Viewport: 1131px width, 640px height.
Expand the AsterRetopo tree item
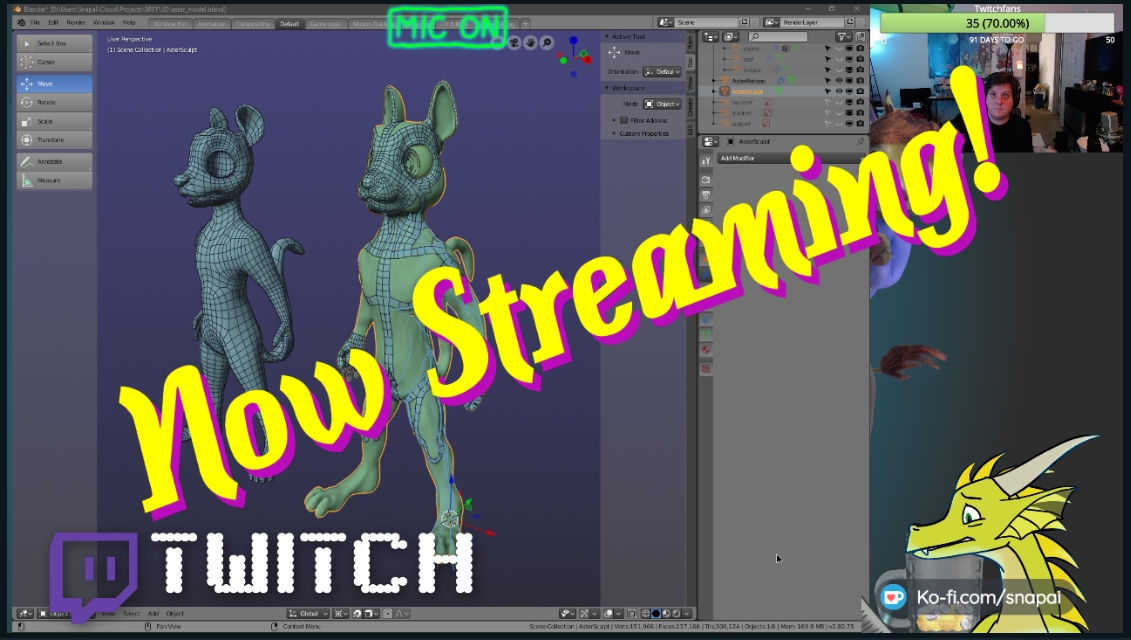pos(715,81)
